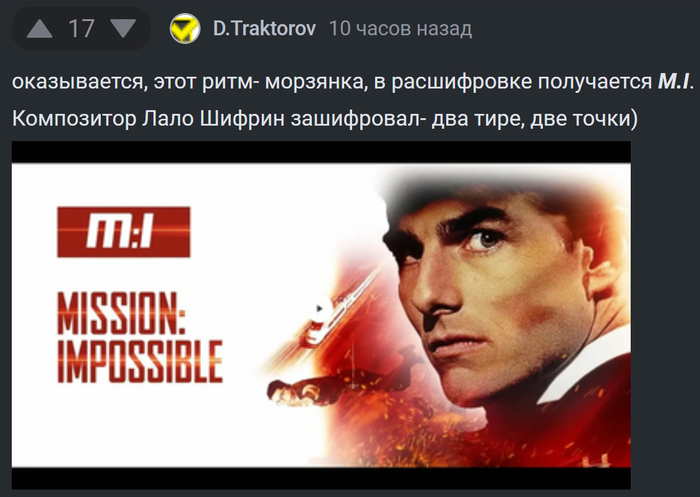
Task: Click the word "морзянка" in the comment
Action: pos(314,82)
